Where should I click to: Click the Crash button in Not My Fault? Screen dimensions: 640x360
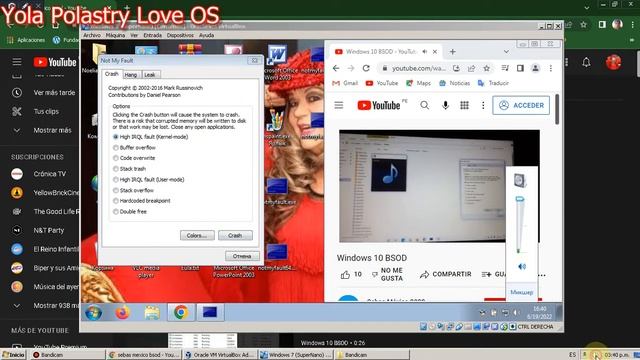click(x=235, y=236)
